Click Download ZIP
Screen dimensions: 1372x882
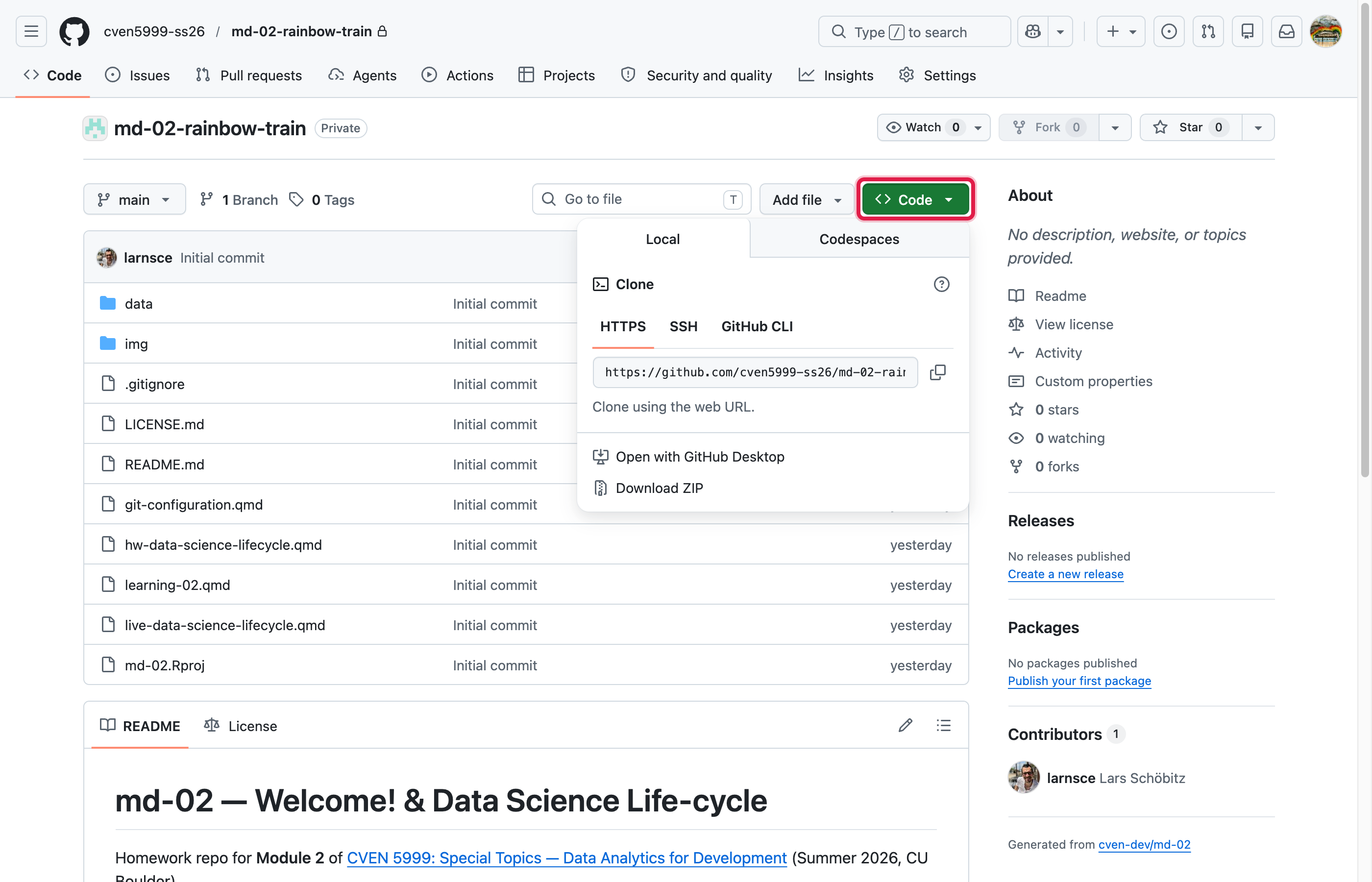tap(659, 488)
